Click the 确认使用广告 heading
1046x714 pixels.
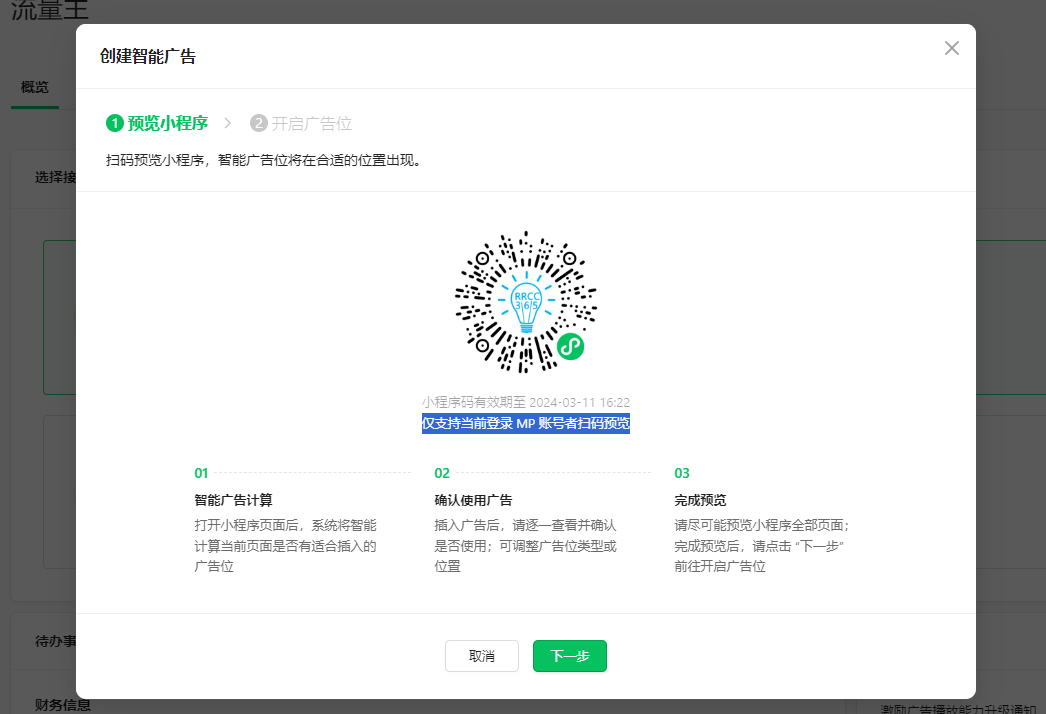click(x=473, y=500)
